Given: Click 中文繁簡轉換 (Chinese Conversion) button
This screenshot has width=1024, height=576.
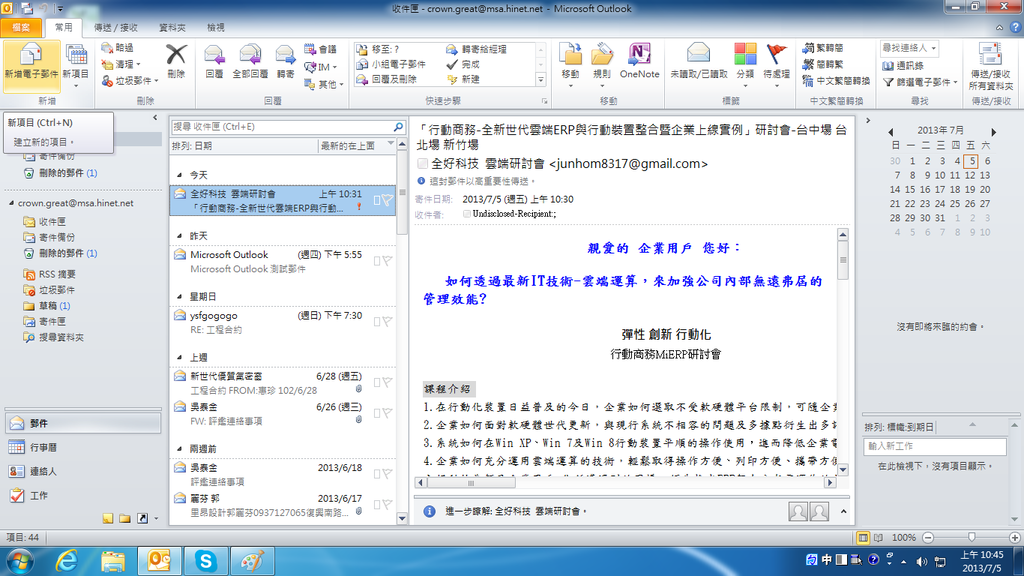Looking at the screenshot, I should pyautogui.click(x=837, y=81).
